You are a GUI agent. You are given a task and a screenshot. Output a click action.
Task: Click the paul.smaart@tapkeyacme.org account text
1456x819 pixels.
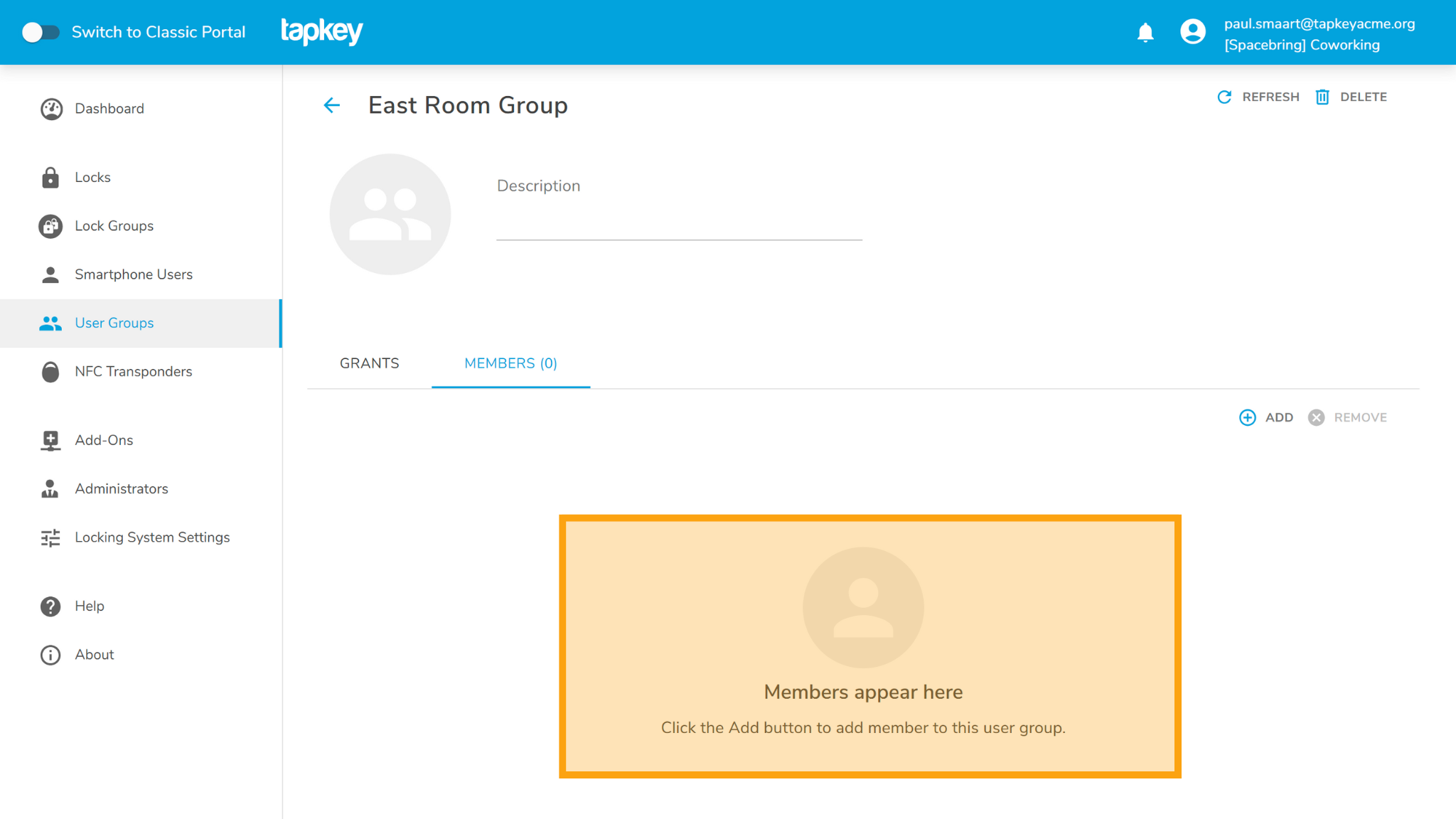pos(1319,23)
